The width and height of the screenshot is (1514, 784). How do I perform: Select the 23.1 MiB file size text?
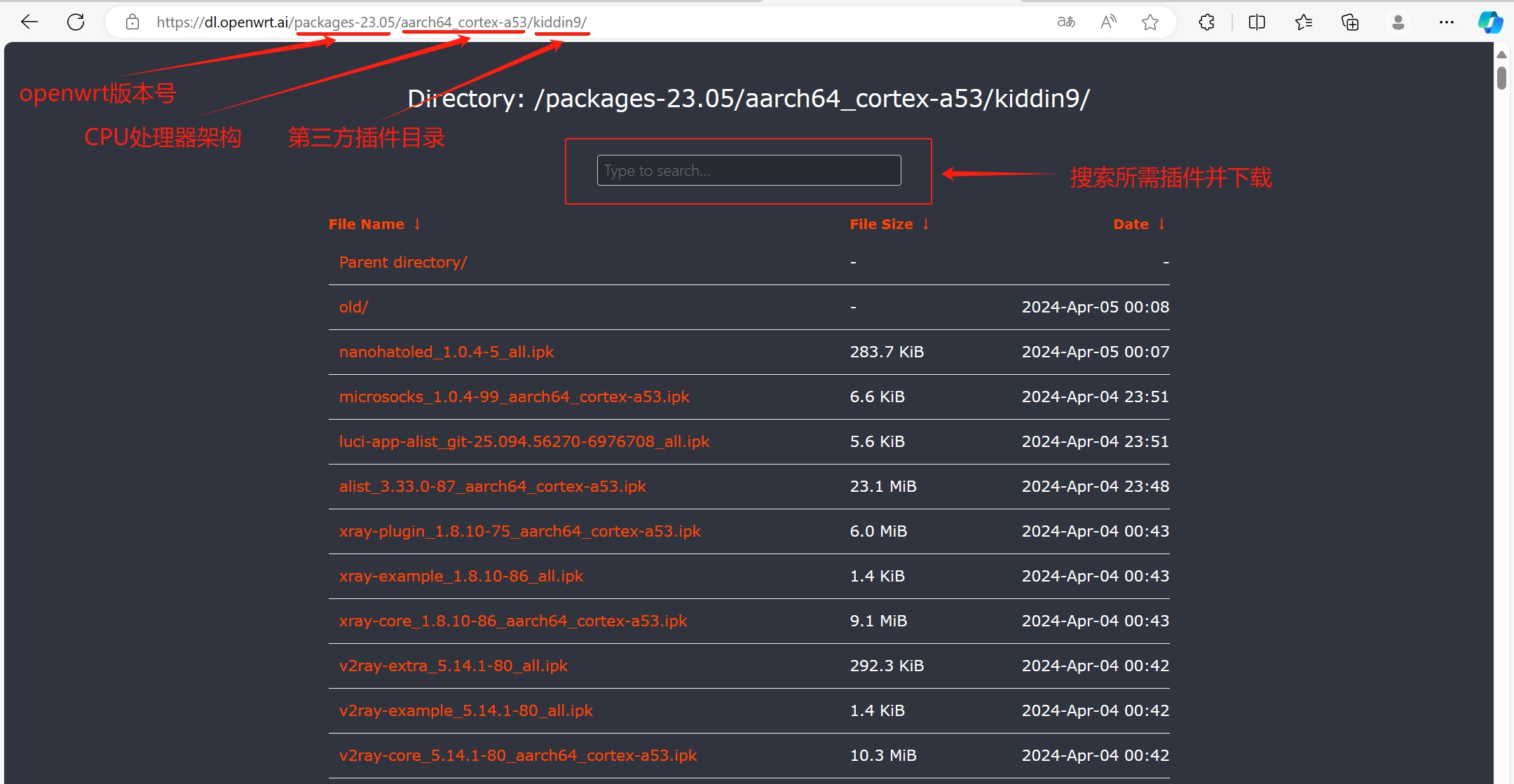click(883, 486)
